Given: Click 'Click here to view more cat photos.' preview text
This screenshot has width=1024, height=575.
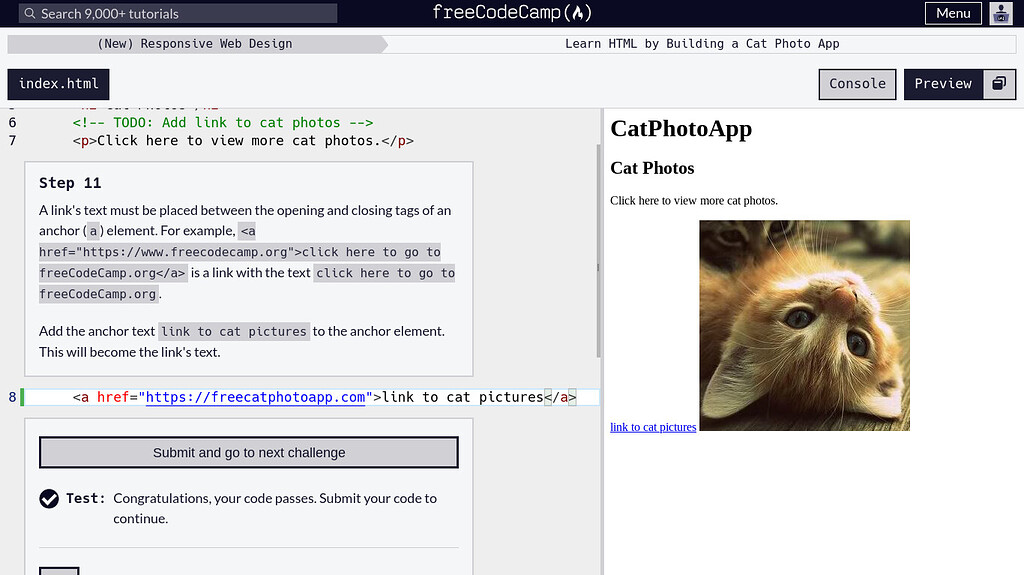Looking at the screenshot, I should tap(694, 201).
